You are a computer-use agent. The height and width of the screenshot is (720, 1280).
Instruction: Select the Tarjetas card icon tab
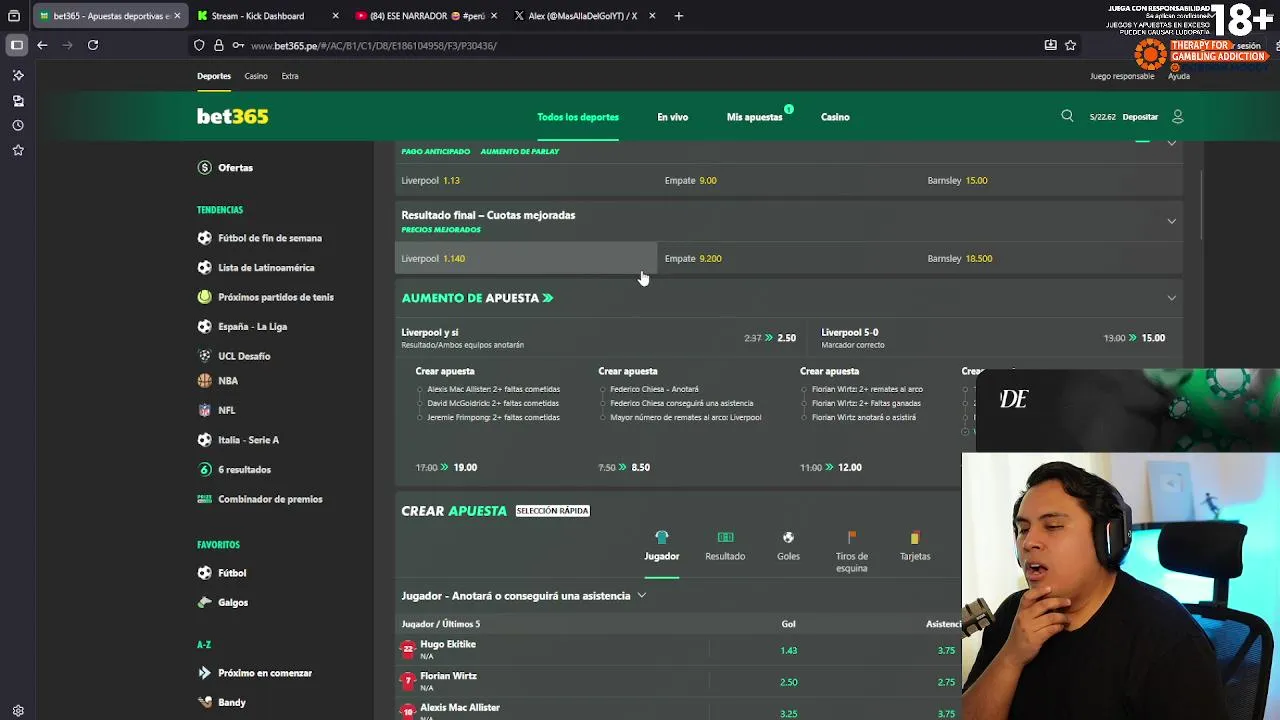point(914,538)
